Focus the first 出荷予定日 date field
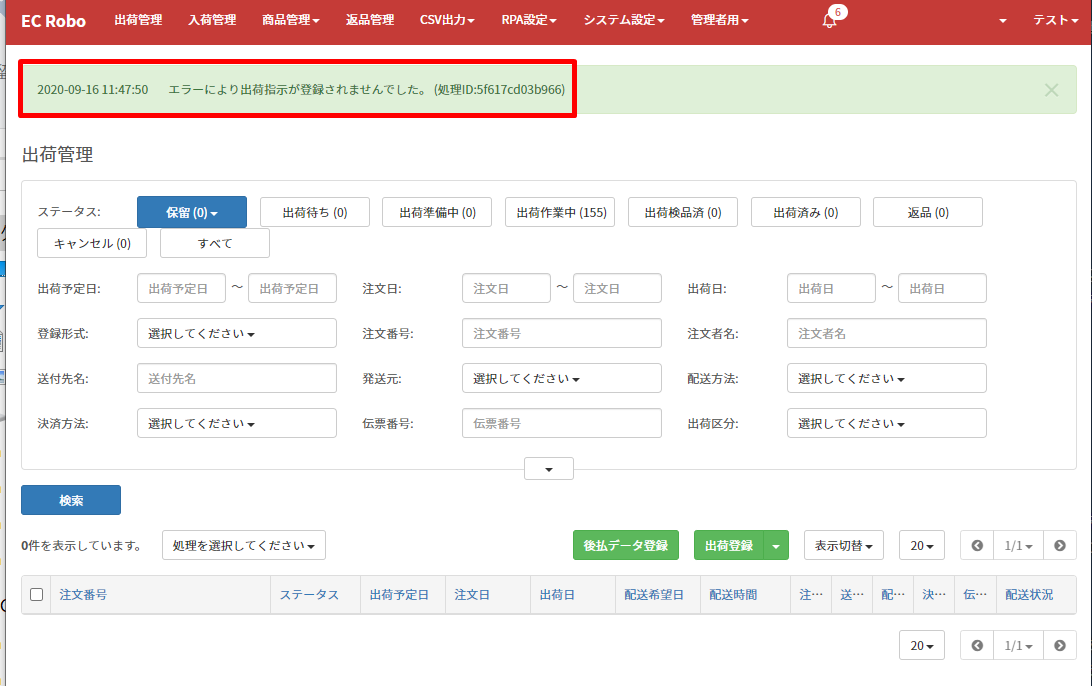The image size is (1092, 686). pyautogui.click(x=181, y=288)
